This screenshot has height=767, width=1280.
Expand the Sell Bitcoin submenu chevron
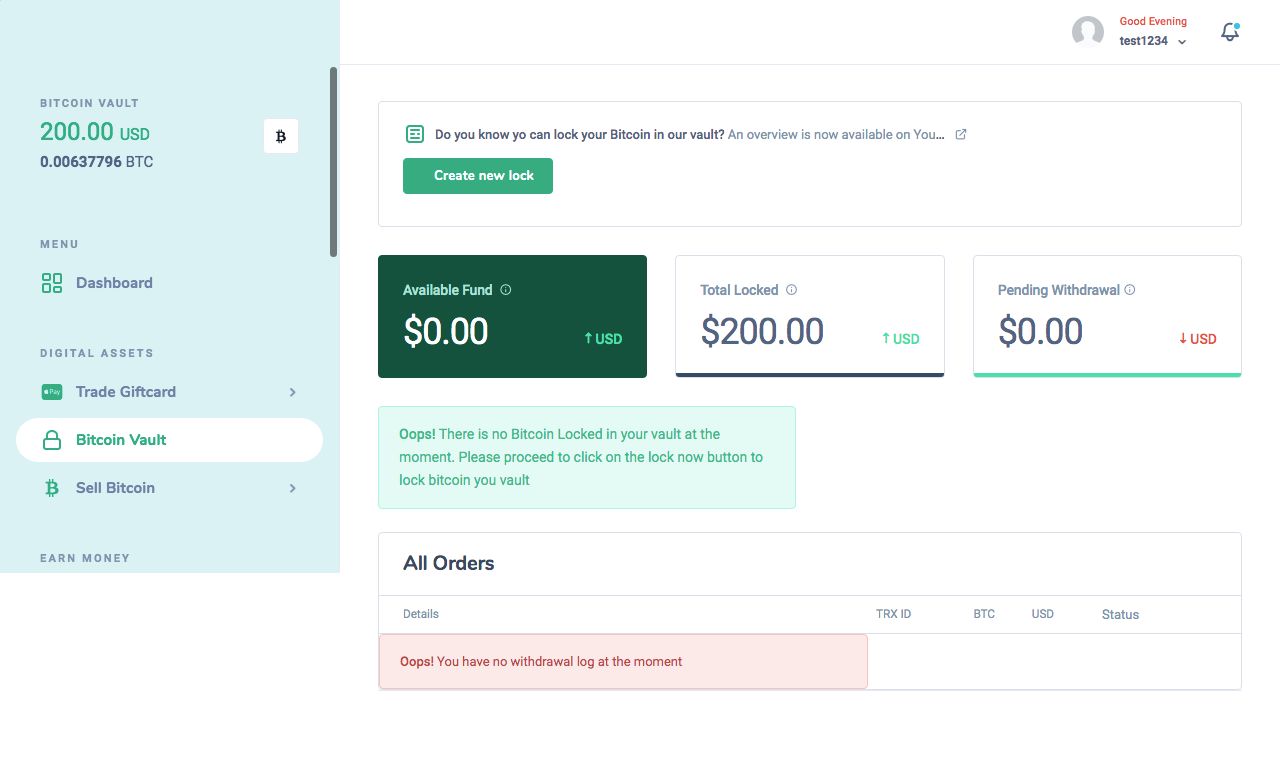pyautogui.click(x=293, y=488)
